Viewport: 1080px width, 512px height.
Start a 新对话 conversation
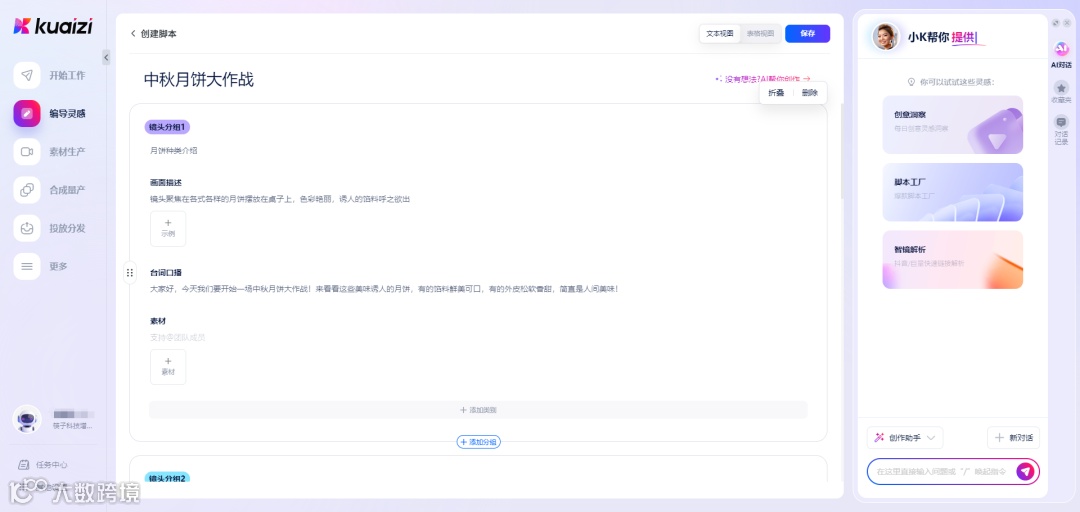point(1013,438)
